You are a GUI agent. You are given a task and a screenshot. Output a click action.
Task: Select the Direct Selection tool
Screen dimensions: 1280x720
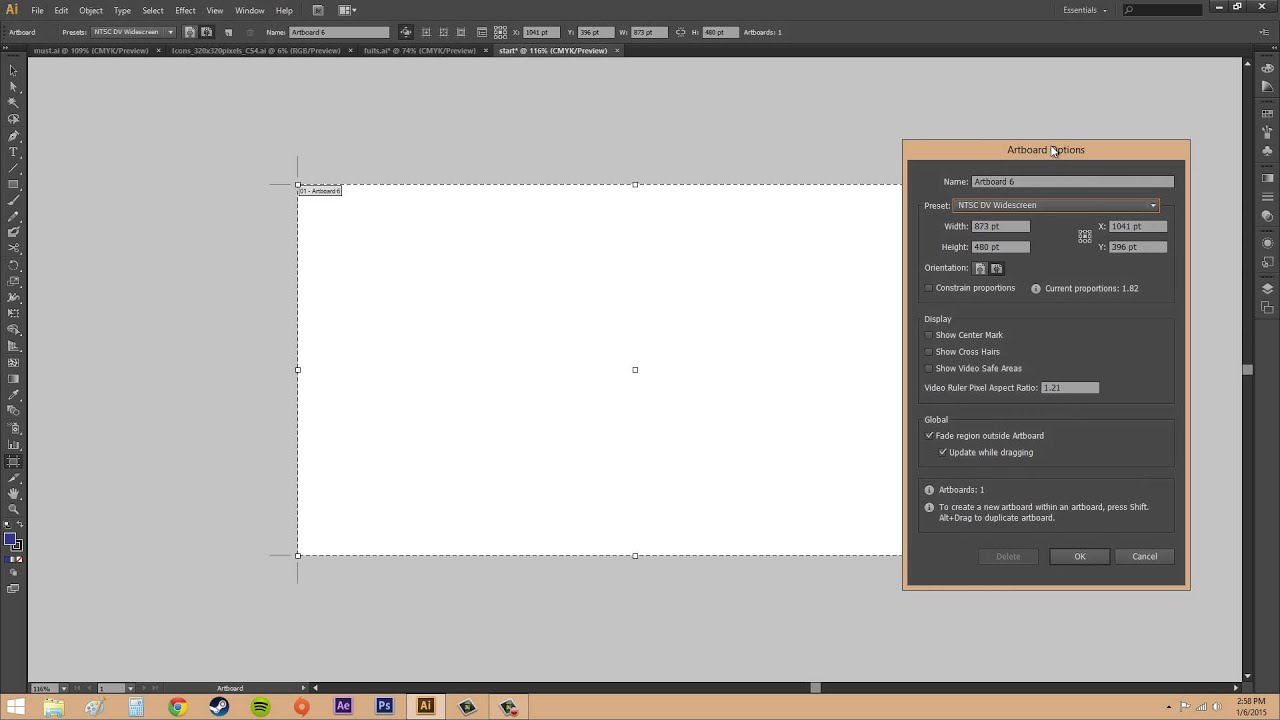pos(13,86)
